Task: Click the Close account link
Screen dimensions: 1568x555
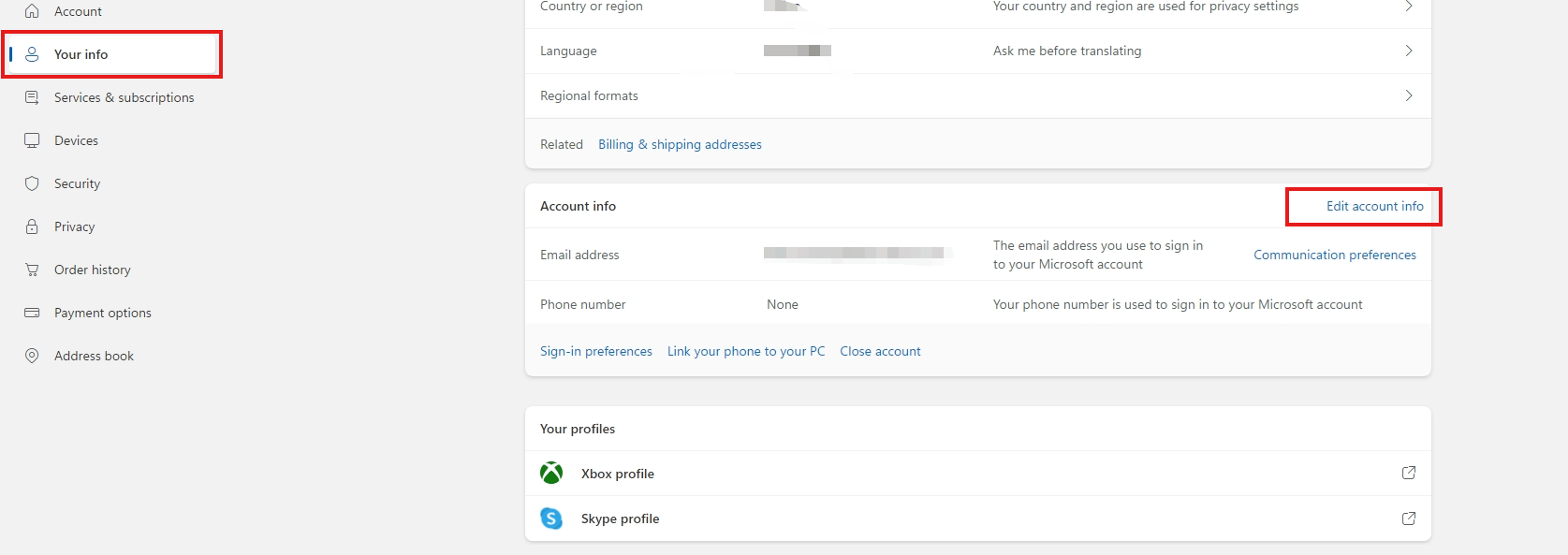Action: [880, 351]
